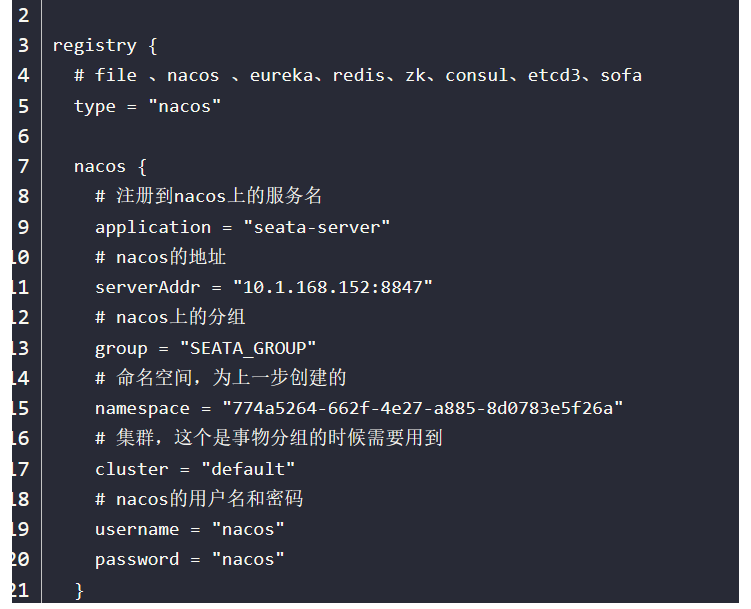Viewport: 751px width, 609px height.
Task: Click the namespace keyword on line 15
Action: pos(142,409)
